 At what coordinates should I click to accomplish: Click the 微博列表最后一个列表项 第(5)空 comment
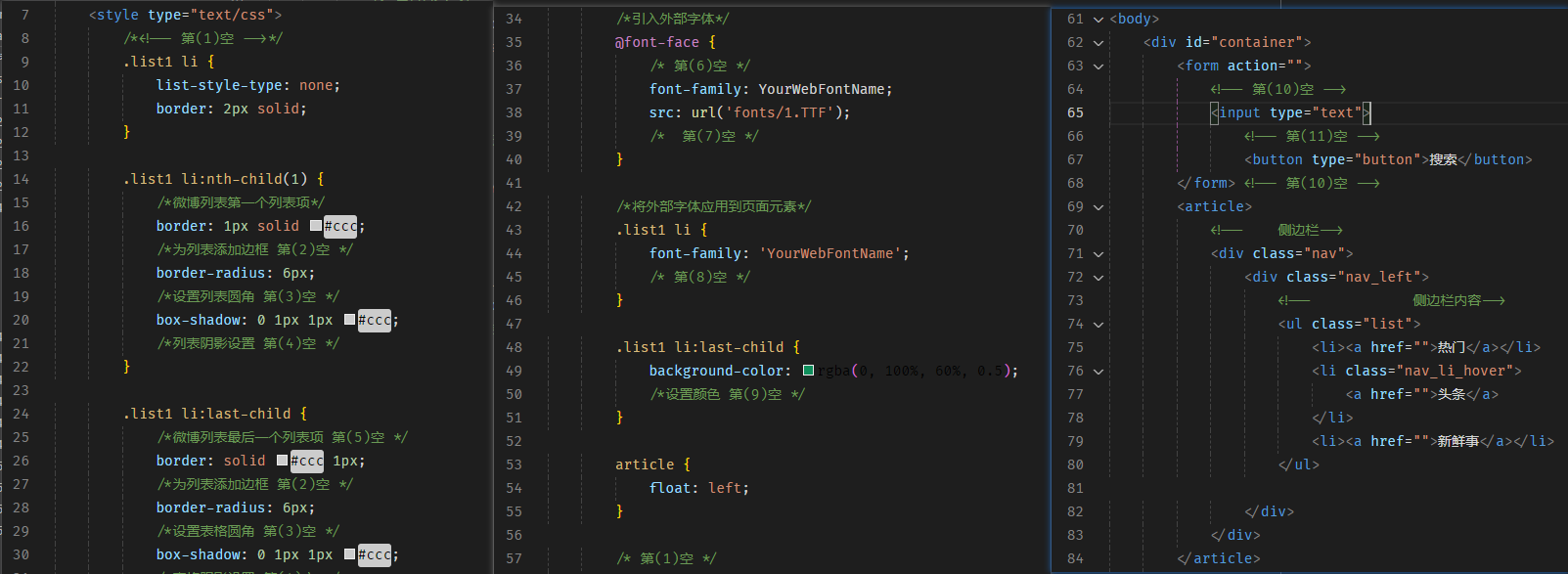(283, 437)
